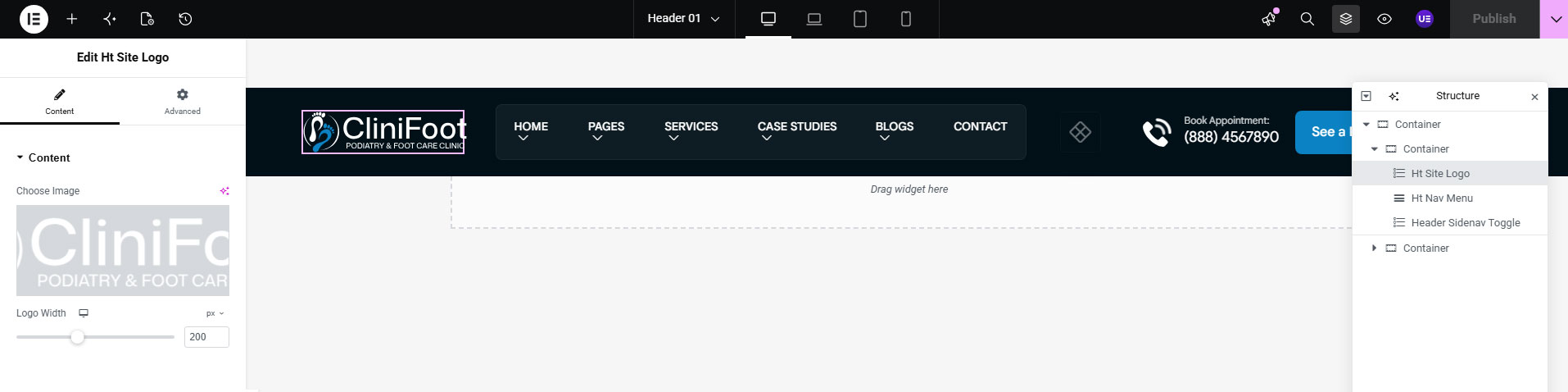Viewport: 1568px width, 392px height.
Task: Collapse the Structure panel dock icon
Action: (1366, 96)
